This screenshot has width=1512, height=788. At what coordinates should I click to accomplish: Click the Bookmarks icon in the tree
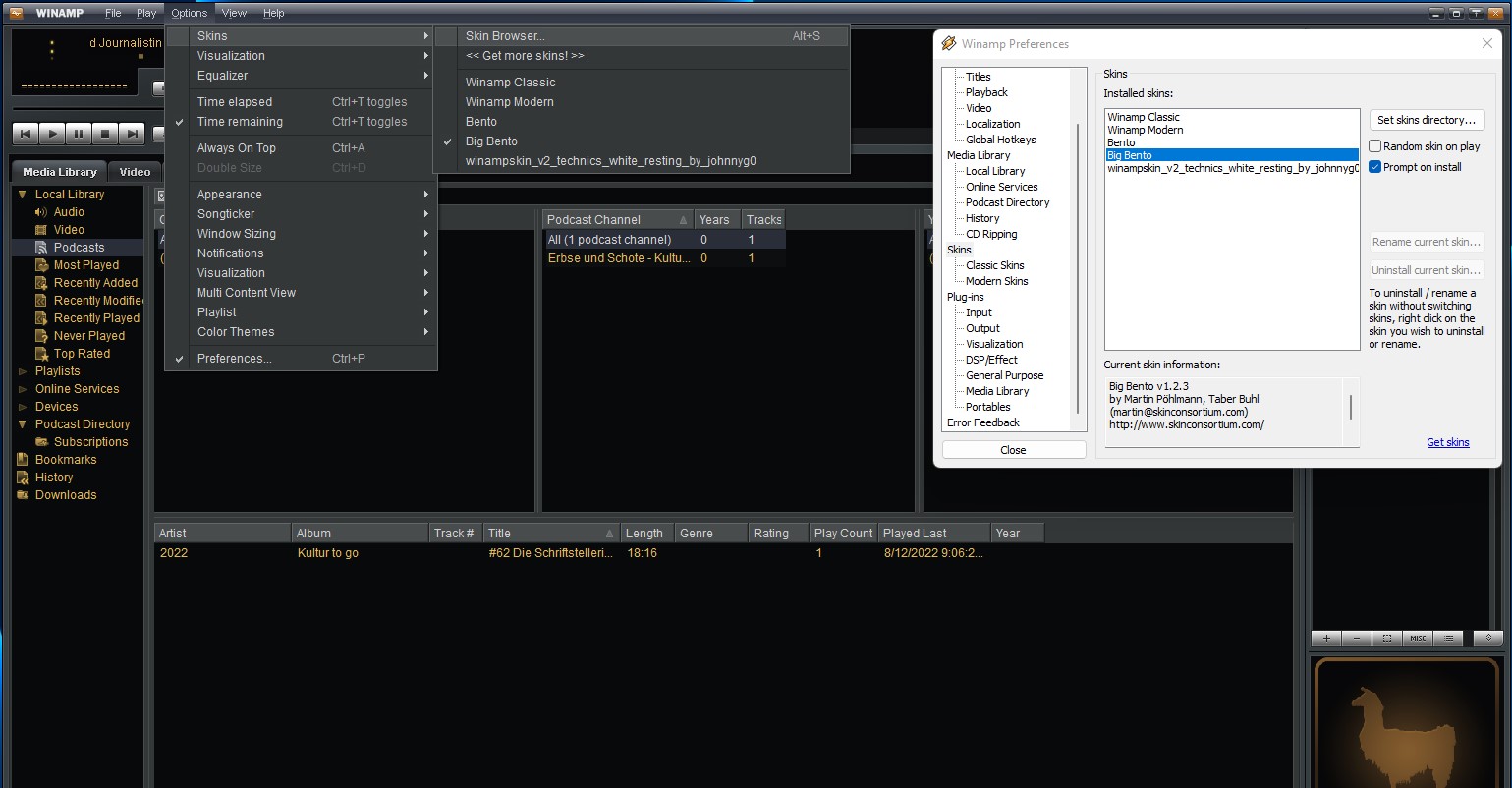click(23, 460)
